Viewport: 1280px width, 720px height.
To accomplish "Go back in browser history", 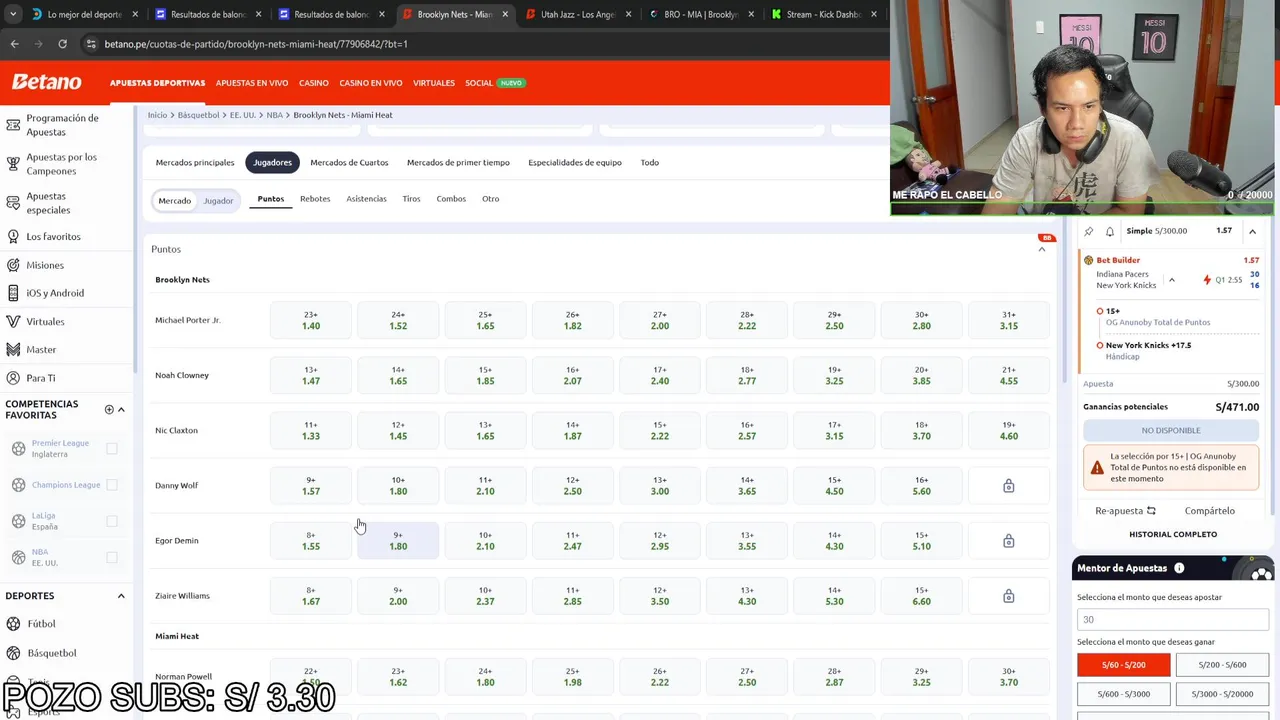I will point(14,44).
